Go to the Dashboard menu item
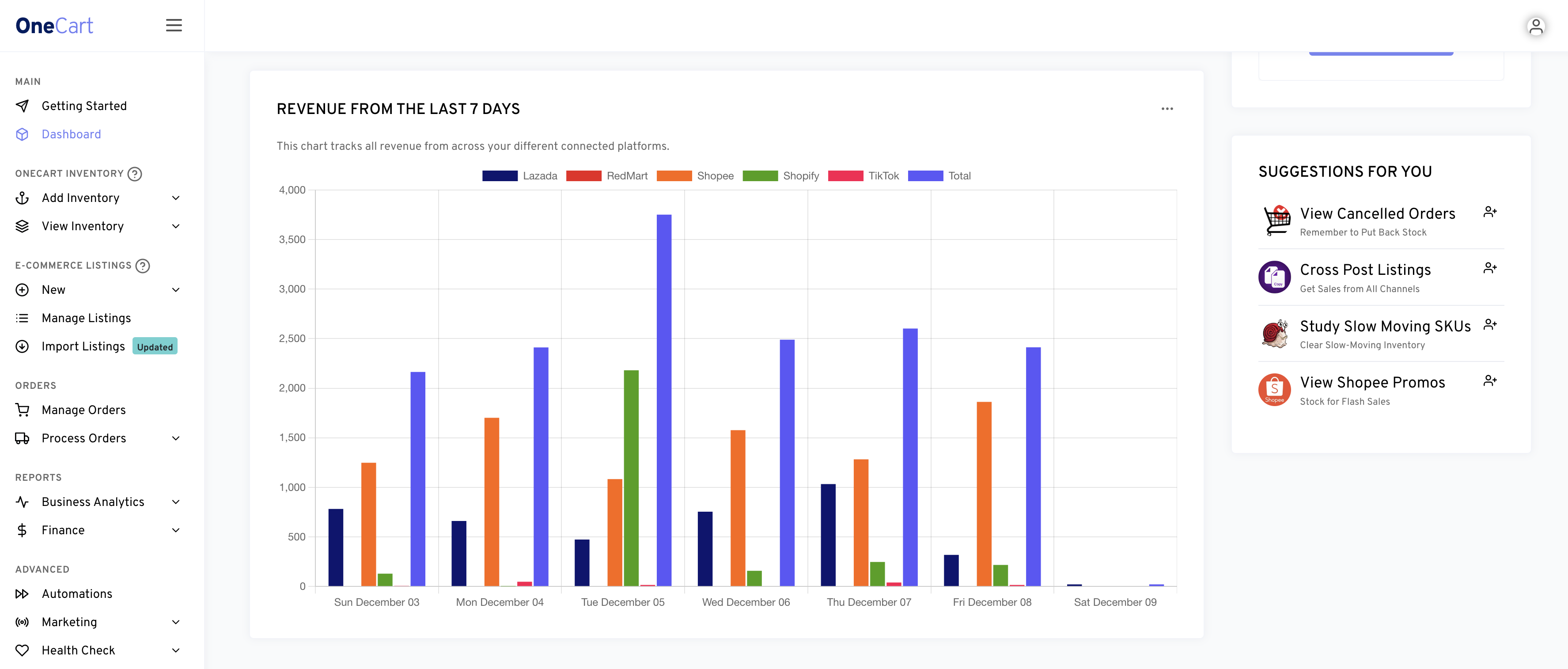 [x=71, y=134]
